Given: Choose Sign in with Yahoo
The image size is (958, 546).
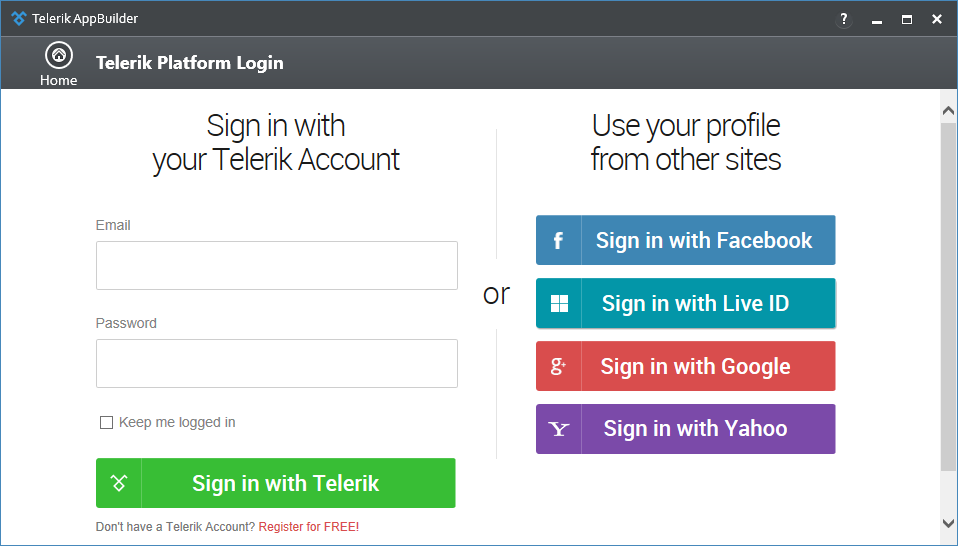Looking at the screenshot, I should point(696,429).
